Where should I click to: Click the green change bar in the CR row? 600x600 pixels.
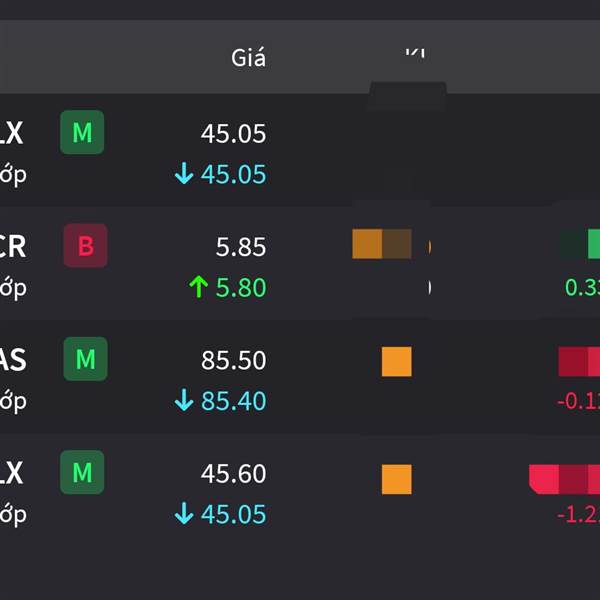[x=580, y=244]
